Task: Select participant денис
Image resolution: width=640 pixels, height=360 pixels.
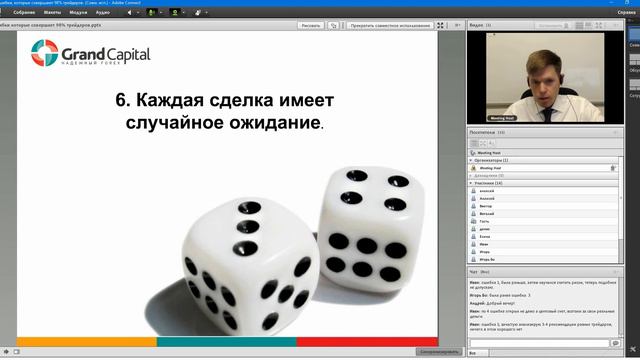Action: coord(543,229)
